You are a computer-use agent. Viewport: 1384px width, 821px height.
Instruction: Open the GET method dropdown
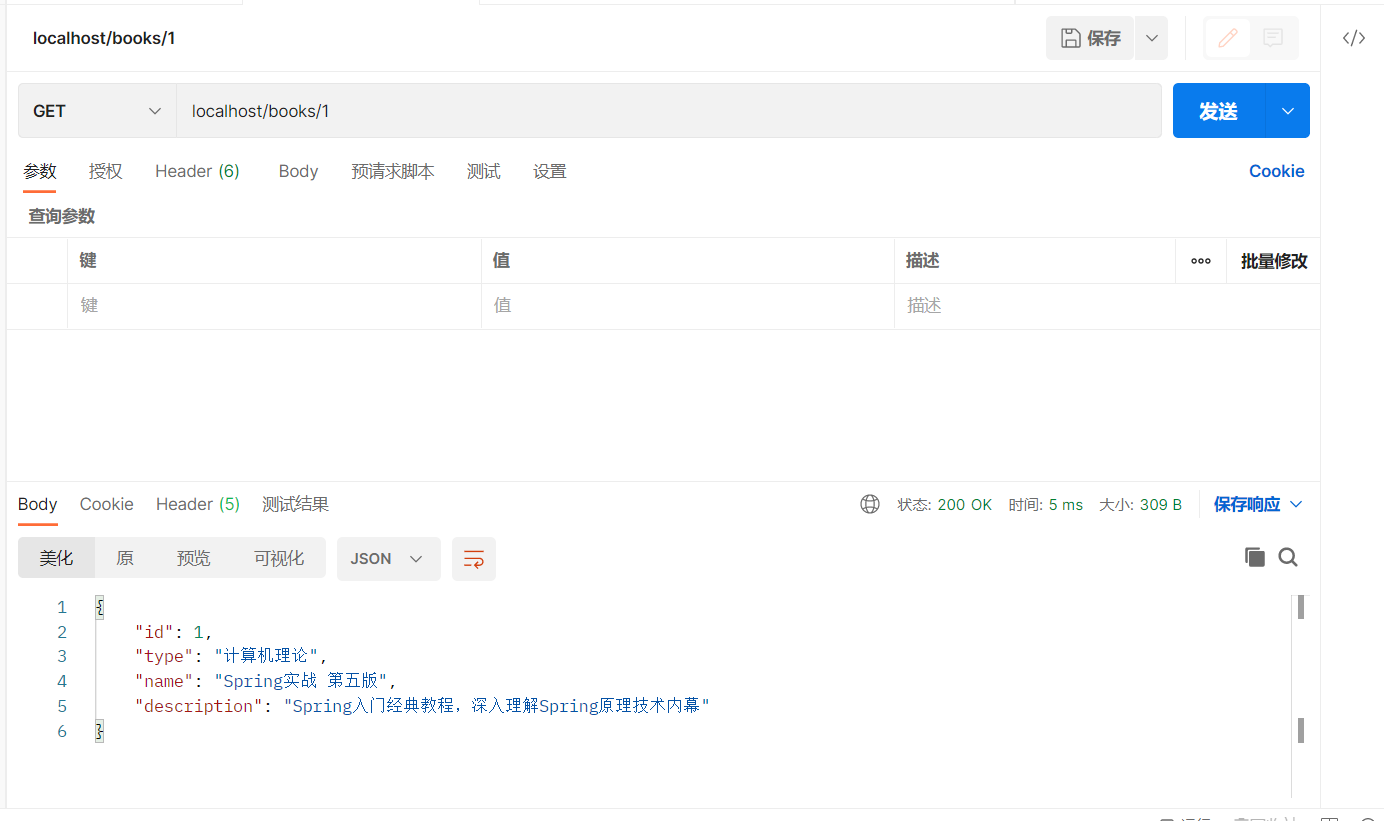[97, 111]
